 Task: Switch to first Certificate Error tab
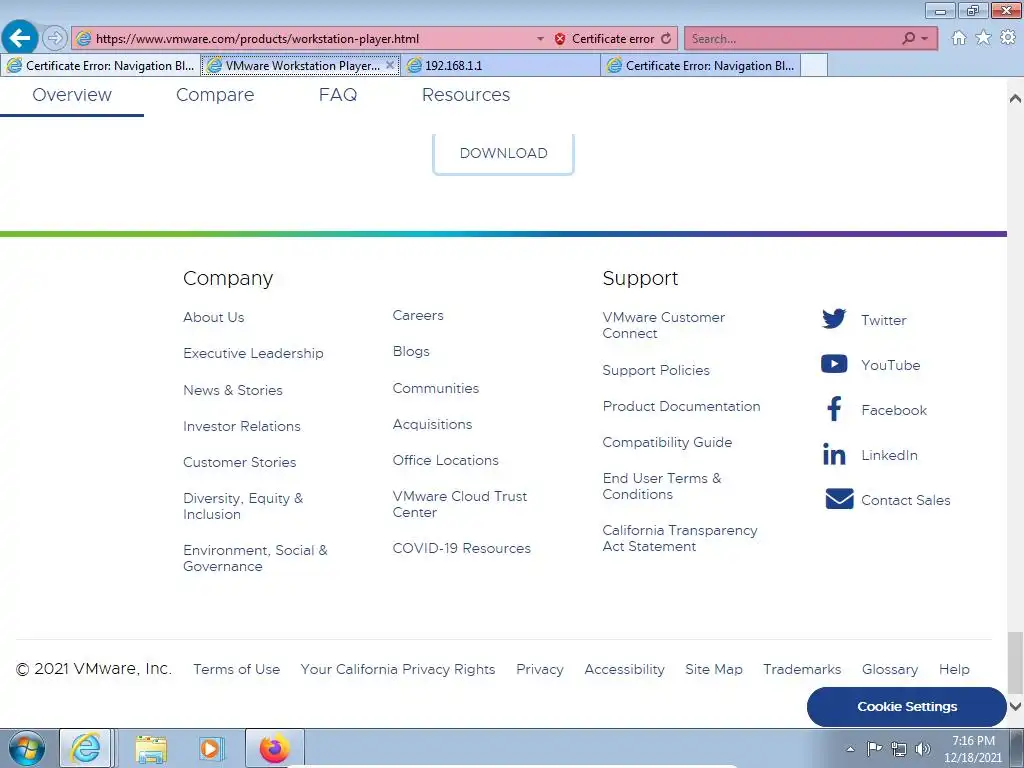(x=101, y=65)
